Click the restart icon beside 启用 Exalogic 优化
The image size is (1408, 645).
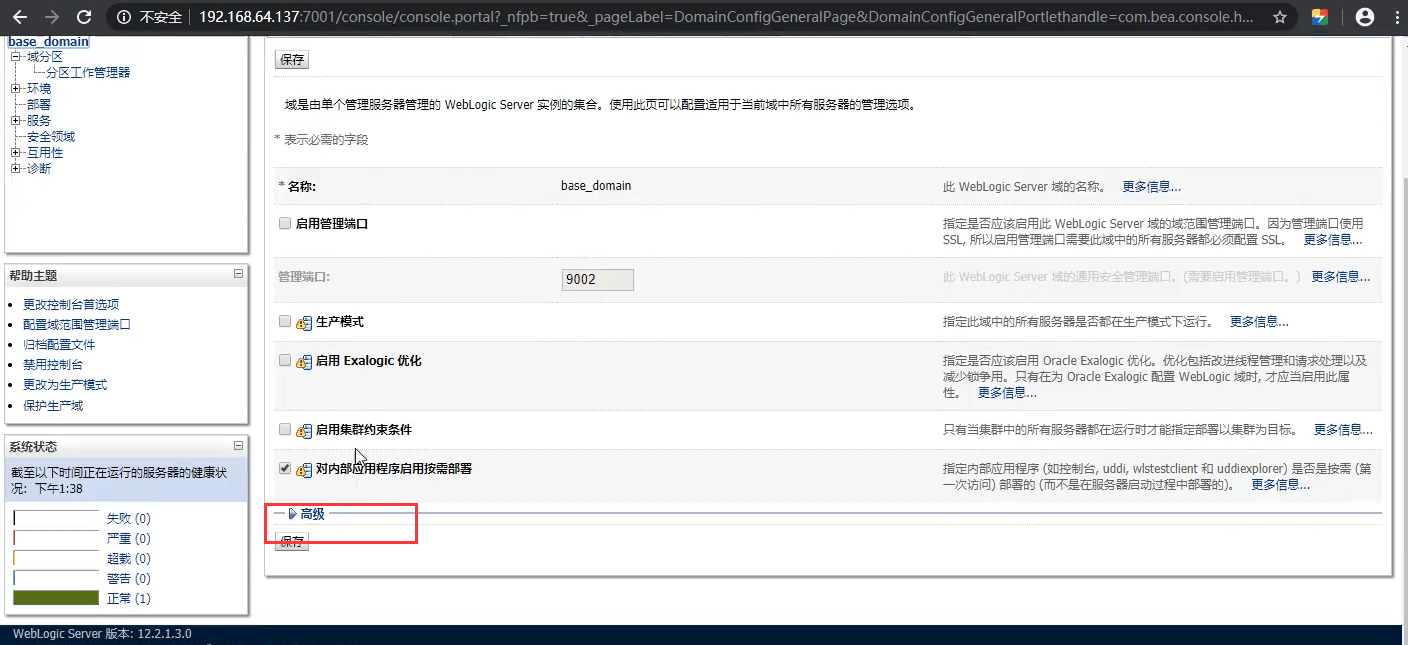(305, 361)
